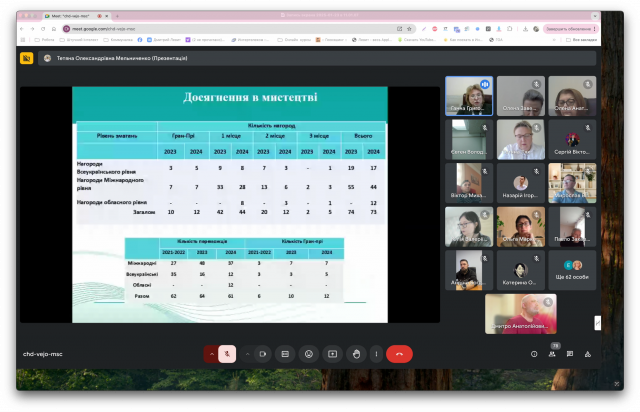The image size is (640, 412).
Task: Toggle the camera on or off
Action: tap(263, 353)
